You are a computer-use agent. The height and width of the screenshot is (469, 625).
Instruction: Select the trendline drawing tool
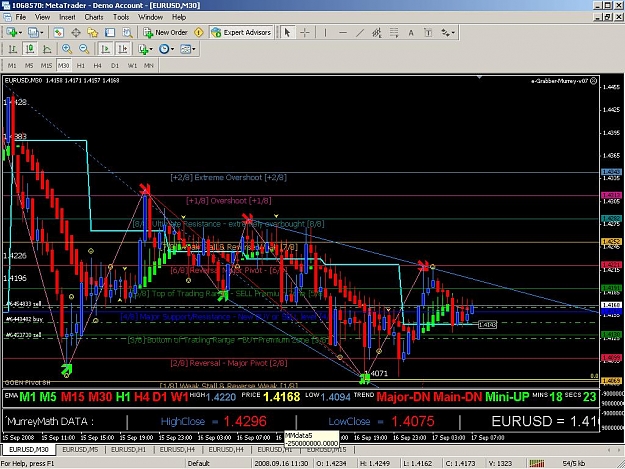(x=360, y=33)
